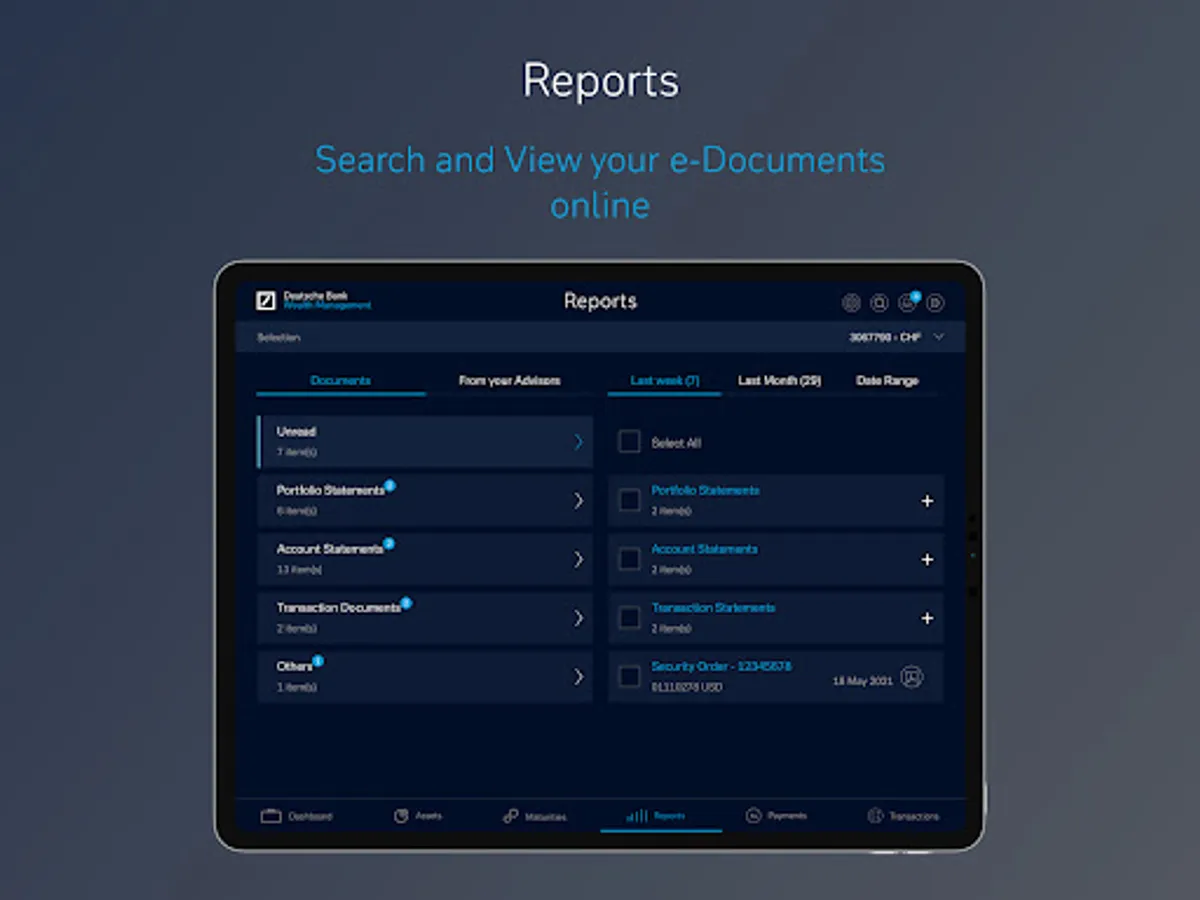Expand Transaction Statements group with plus
The image size is (1200, 900).
(x=927, y=618)
